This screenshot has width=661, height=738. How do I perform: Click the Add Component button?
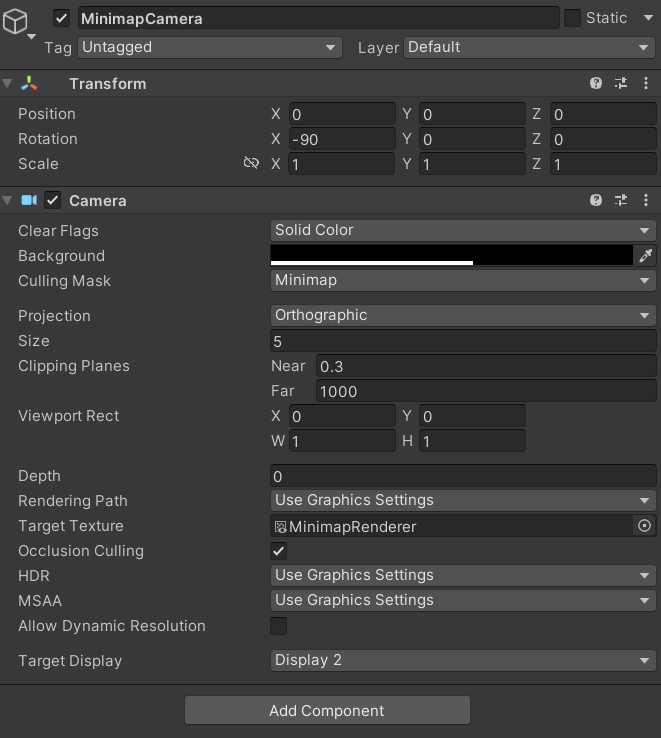click(x=327, y=710)
